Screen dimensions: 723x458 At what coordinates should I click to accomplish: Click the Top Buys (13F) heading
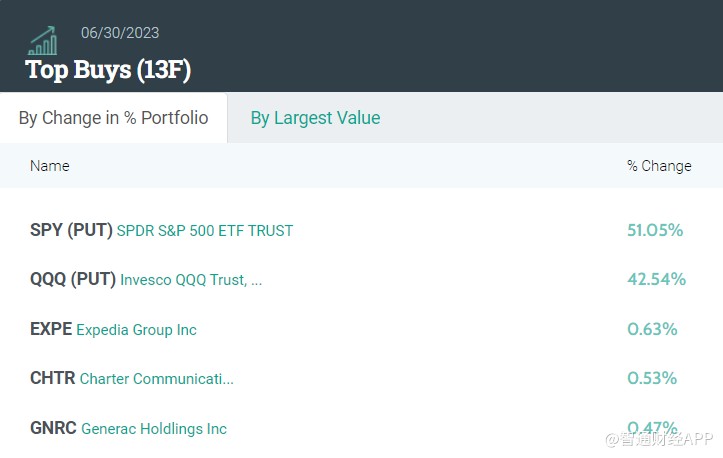point(108,70)
